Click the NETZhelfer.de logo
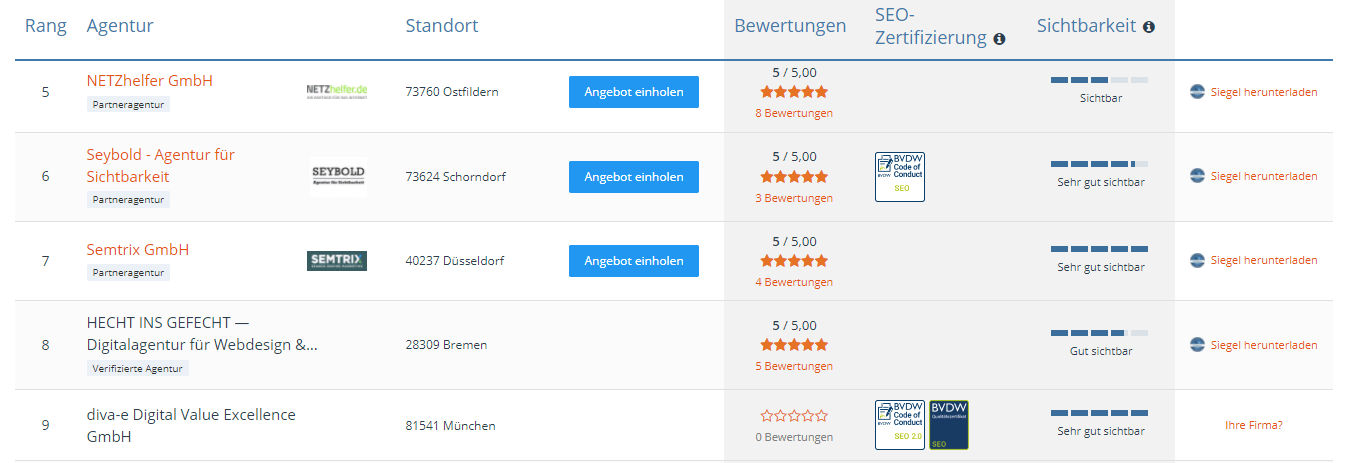Screen dimensions: 1349x463 (x=337, y=91)
